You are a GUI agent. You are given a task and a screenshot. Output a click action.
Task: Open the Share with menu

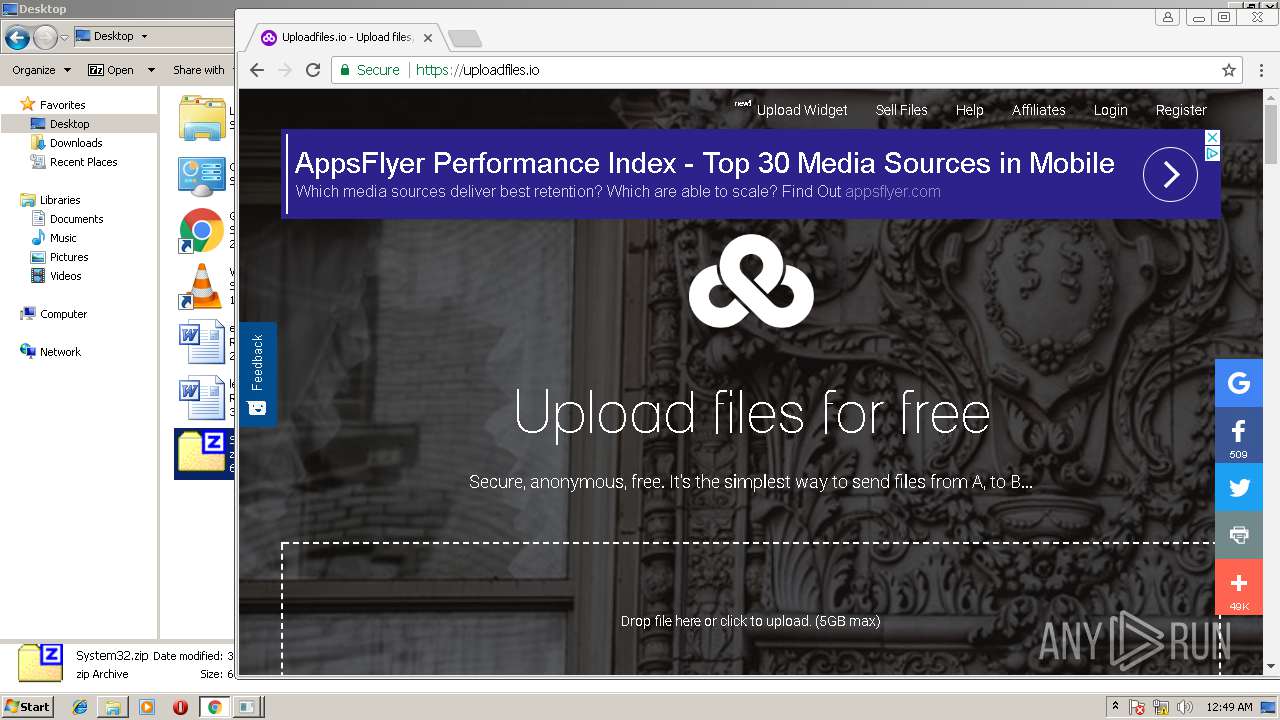[199, 70]
